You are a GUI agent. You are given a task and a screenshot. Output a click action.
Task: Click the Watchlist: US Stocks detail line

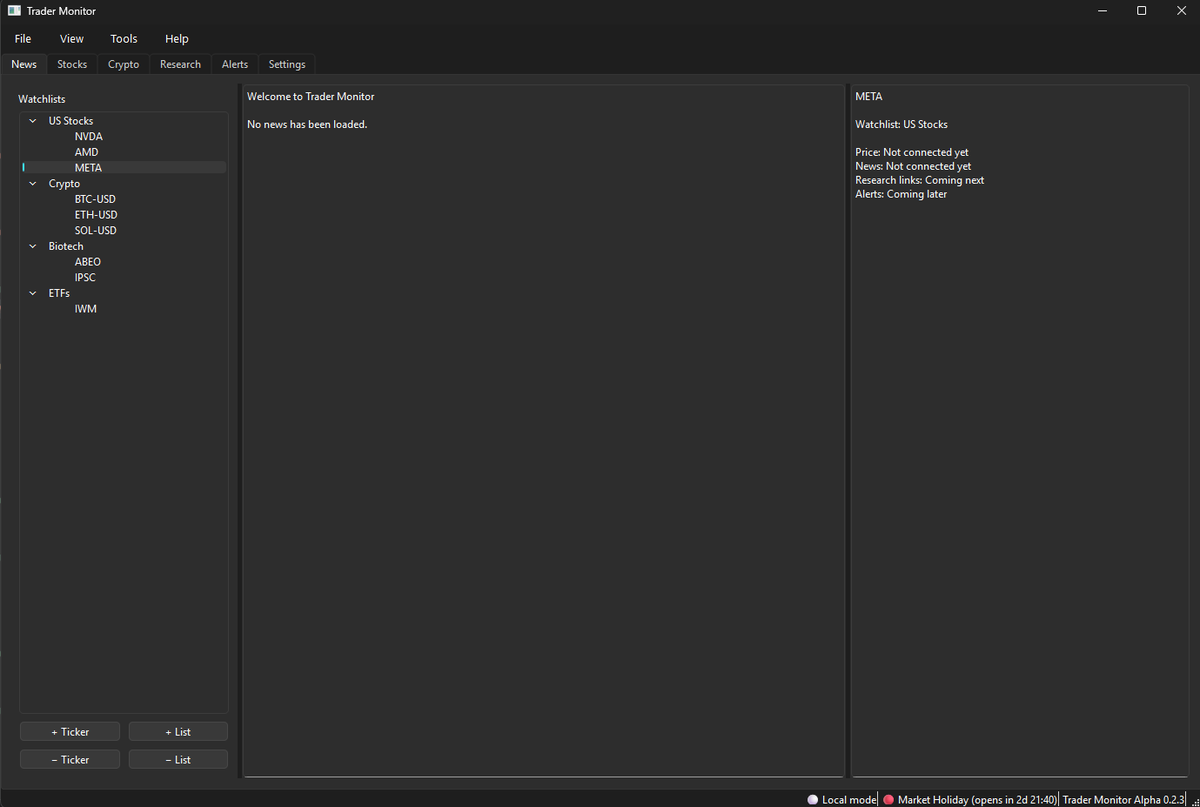pyautogui.click(x=902, y=125)
